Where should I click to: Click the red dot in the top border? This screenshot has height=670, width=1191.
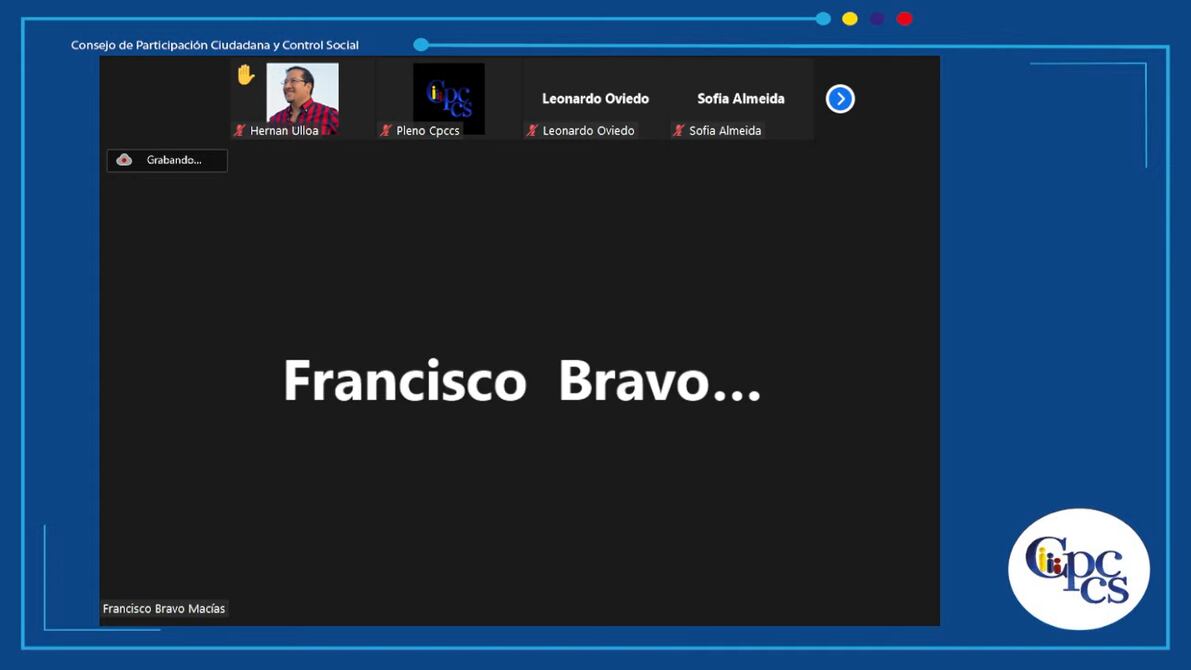[x=904, y=19]
